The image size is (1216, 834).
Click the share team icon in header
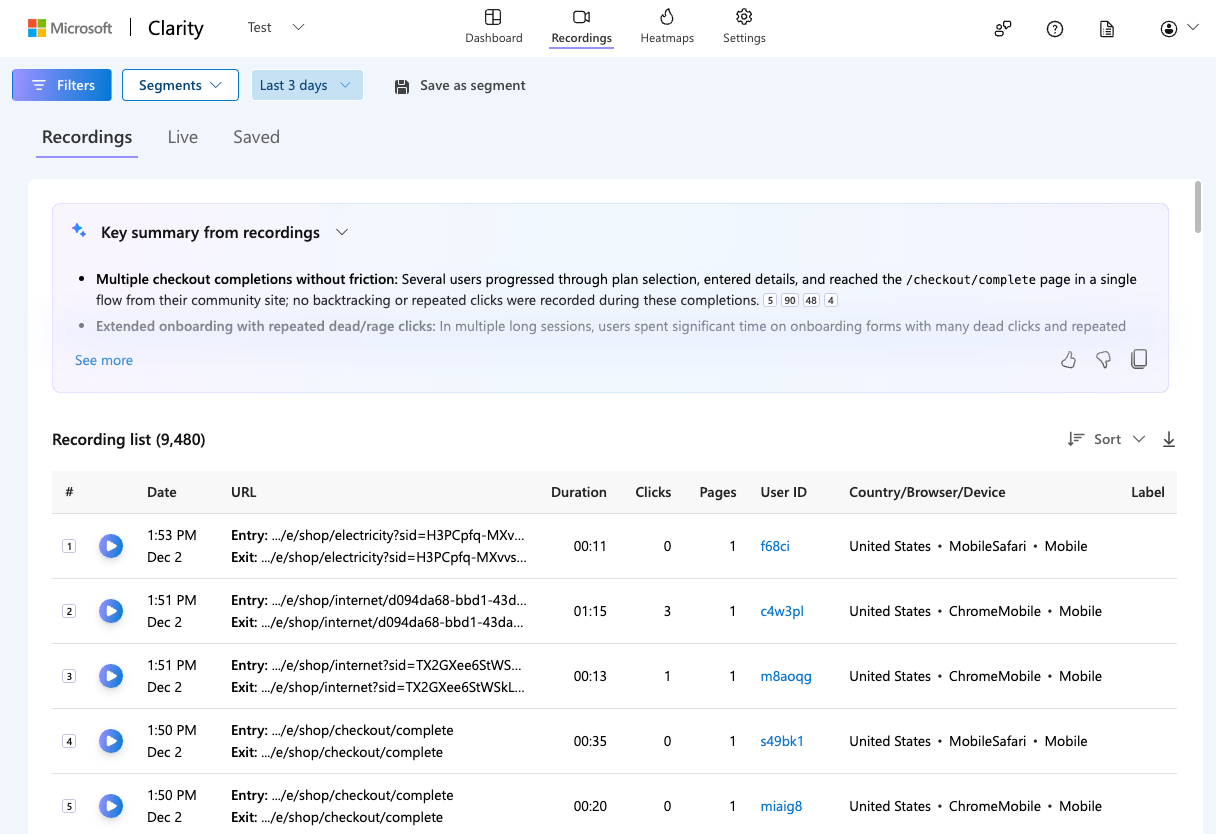point(1002,29)
